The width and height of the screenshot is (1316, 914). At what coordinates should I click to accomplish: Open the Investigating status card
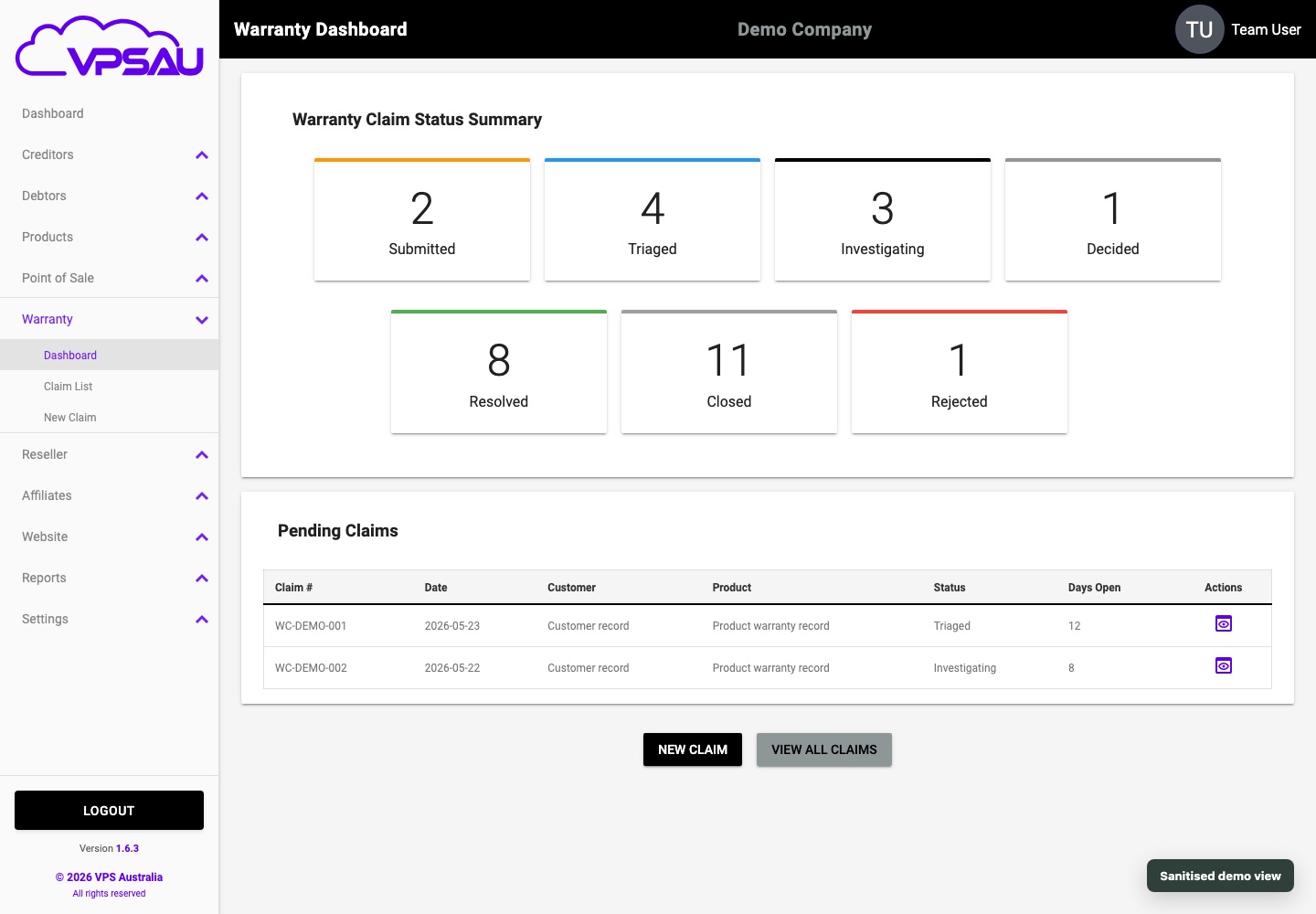click(x=883, y=219)
